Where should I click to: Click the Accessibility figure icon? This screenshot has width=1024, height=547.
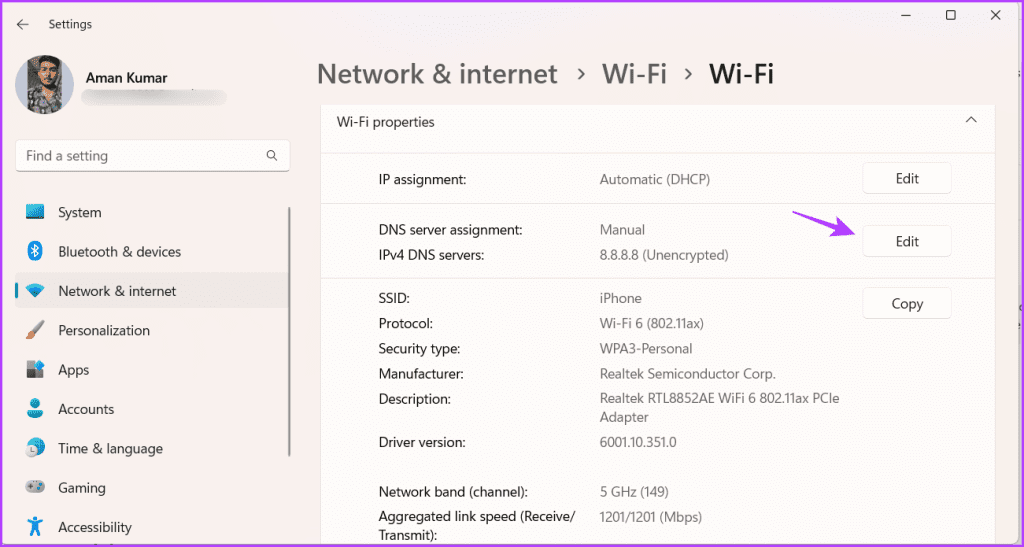[35, 527]
